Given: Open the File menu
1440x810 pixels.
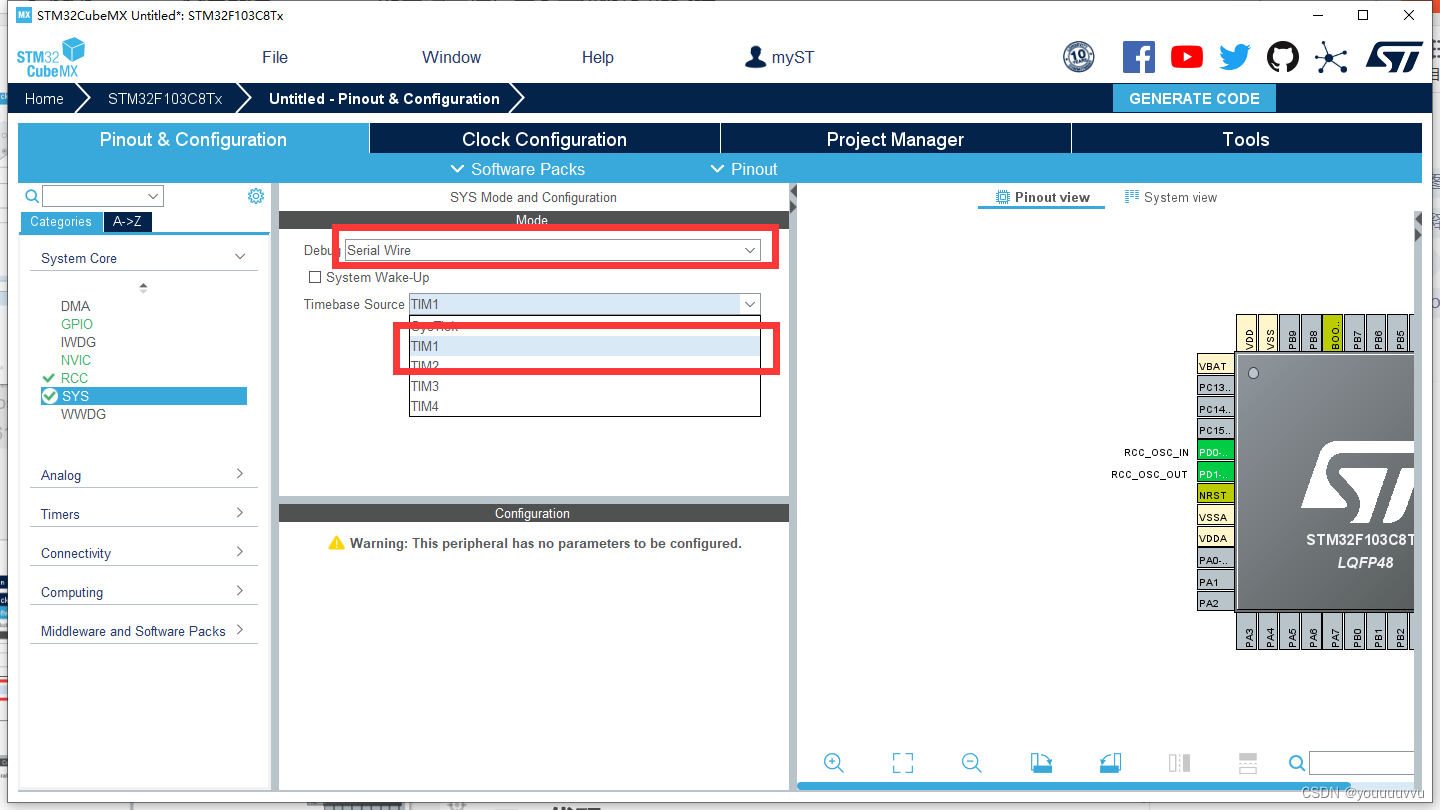Looking at the screenshot, I should click(275, 57).
